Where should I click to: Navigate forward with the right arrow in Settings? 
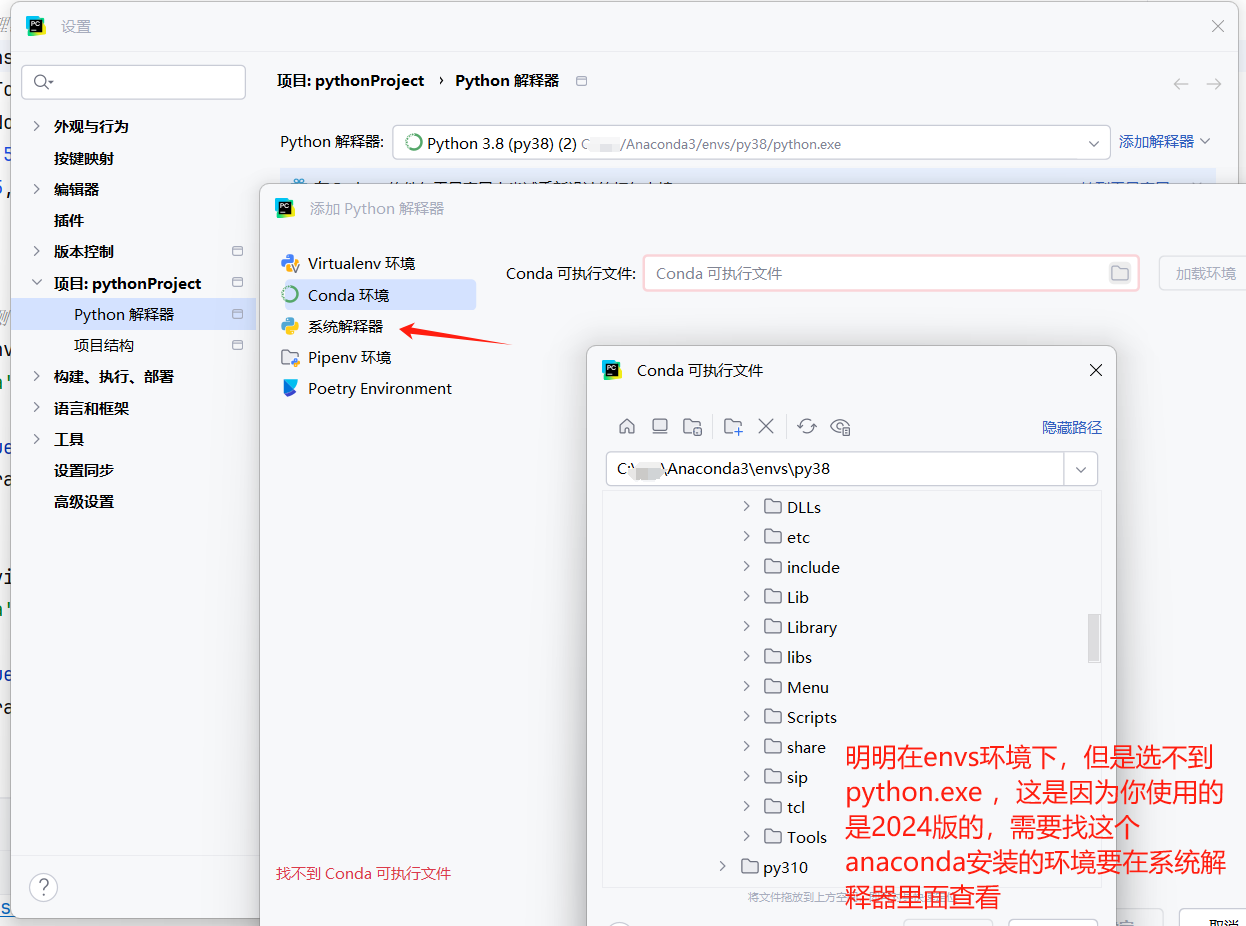(x=1214, y=84)
